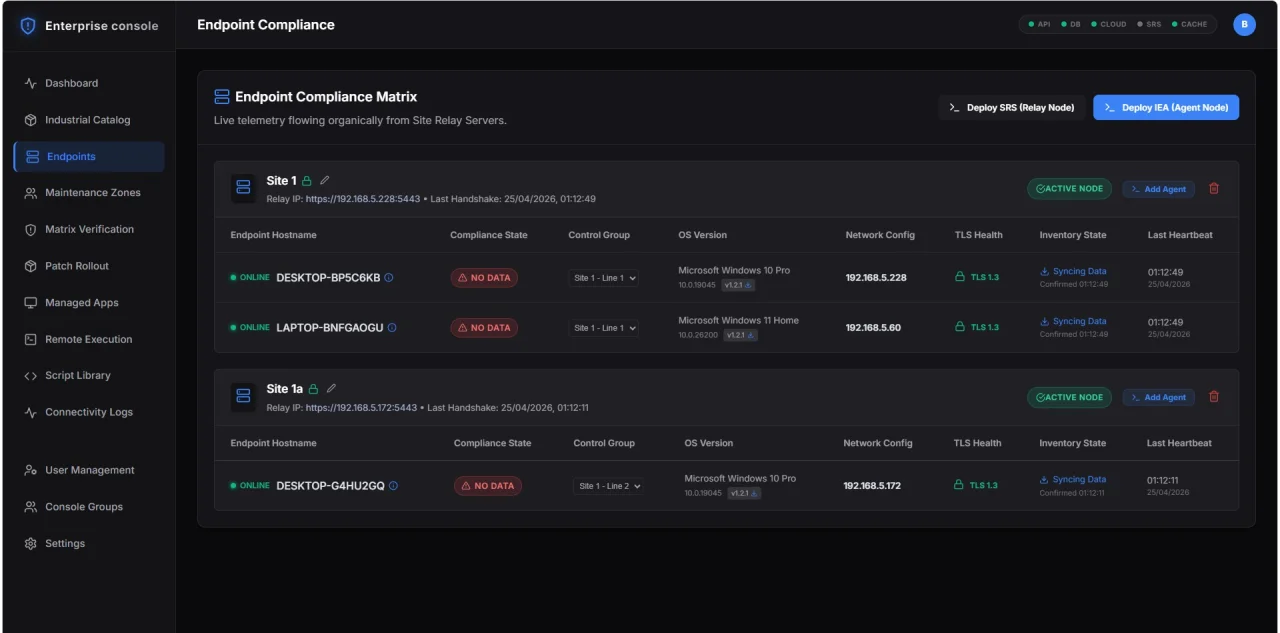Click Site 1 relay URL https://192.168.5.228:5443
Image resolution: width=1280 pixels, height=633 pixels.
(363, 199)
